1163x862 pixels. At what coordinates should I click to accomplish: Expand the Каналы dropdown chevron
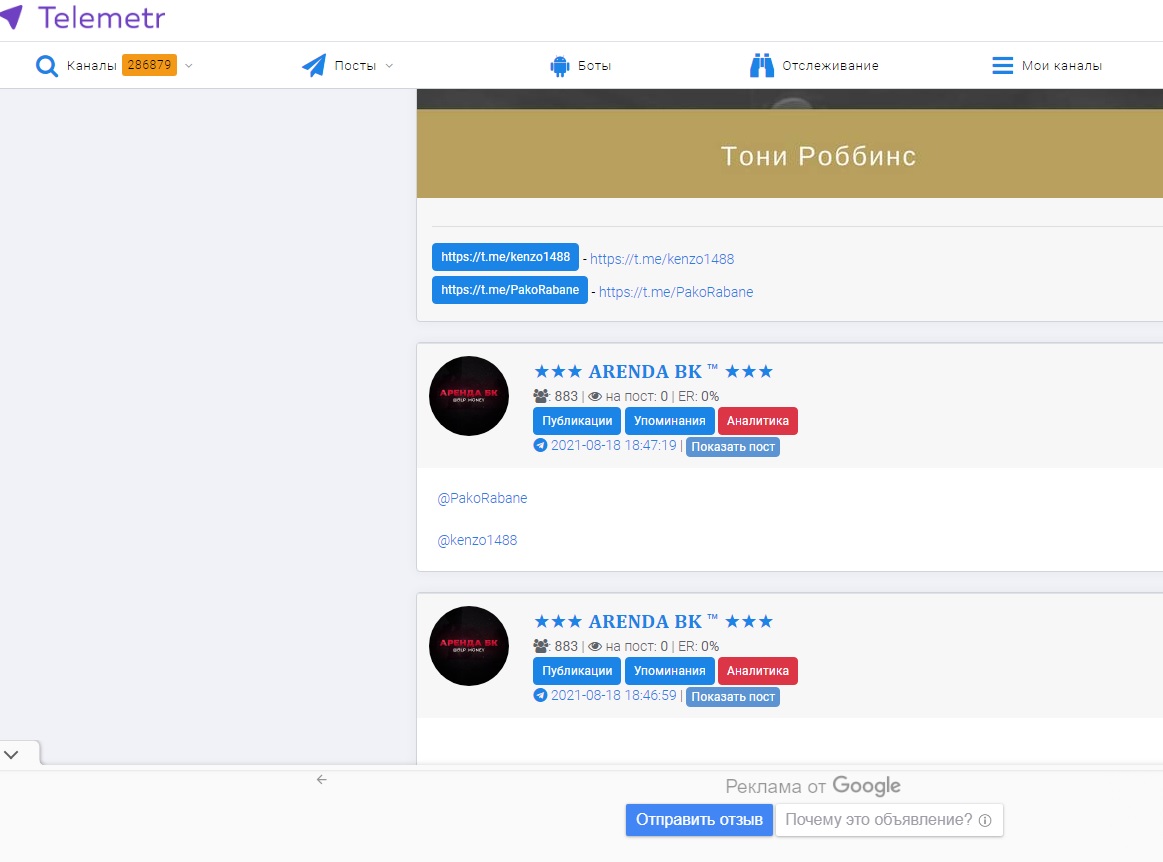[188, 65]
